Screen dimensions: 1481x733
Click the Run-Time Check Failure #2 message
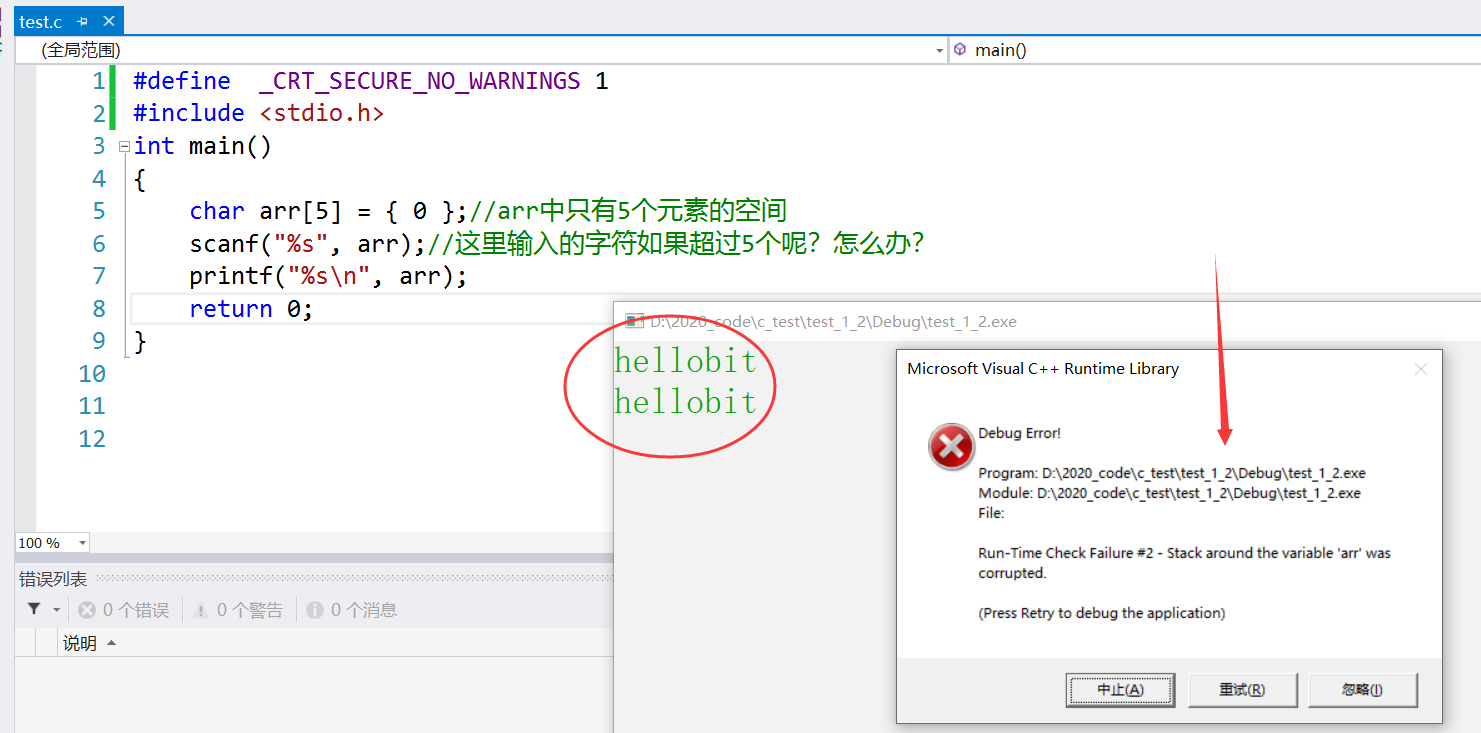click(x=1184, y=563)
